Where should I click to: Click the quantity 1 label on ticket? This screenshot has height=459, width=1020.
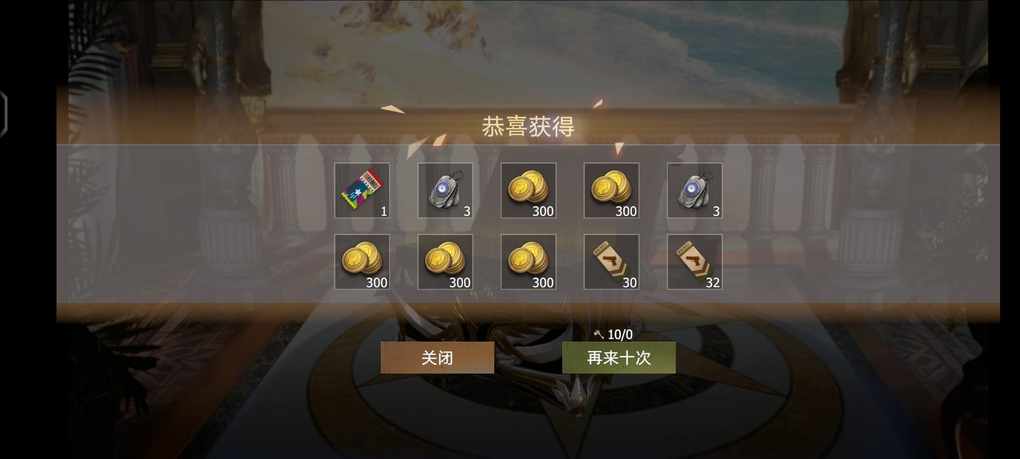point(384,211)
